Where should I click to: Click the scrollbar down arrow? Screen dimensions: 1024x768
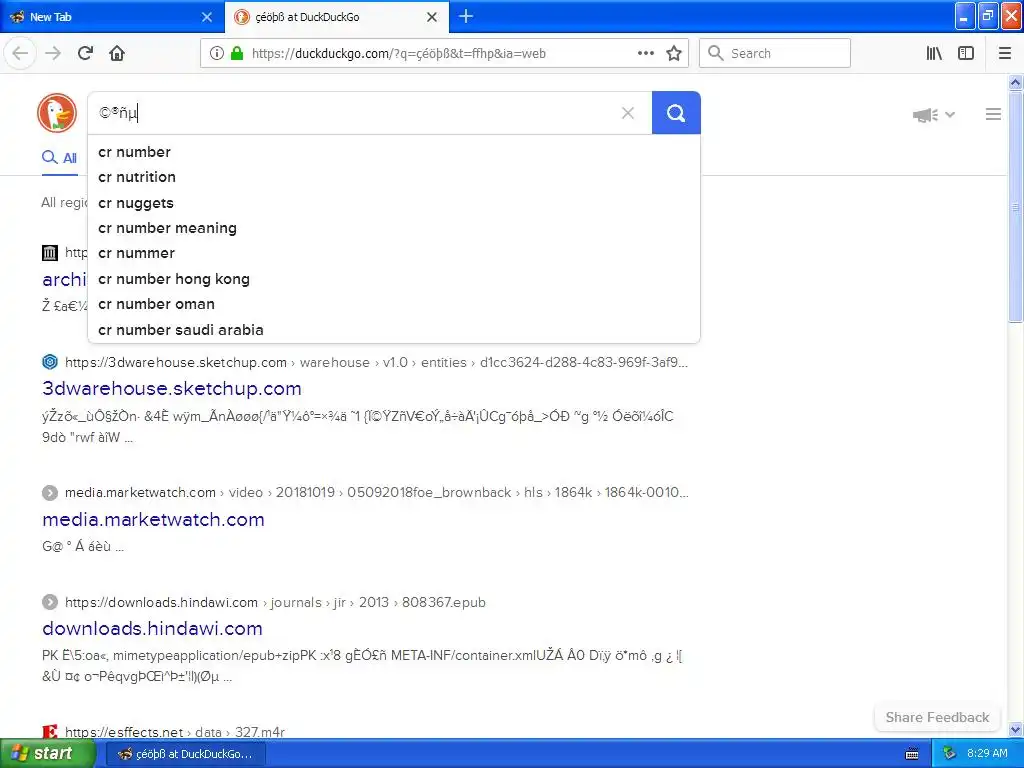coord(1015,729)
